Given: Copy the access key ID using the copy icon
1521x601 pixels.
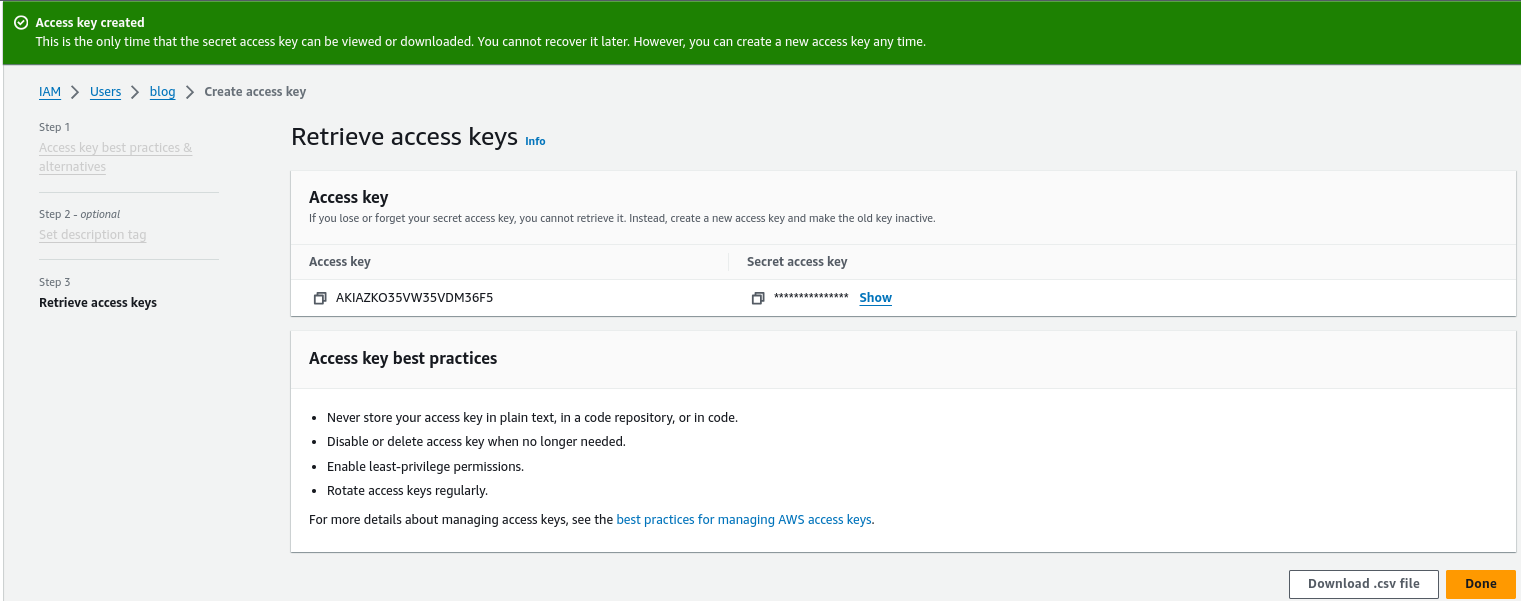Looking at the screenshot, I should point(320,298).
